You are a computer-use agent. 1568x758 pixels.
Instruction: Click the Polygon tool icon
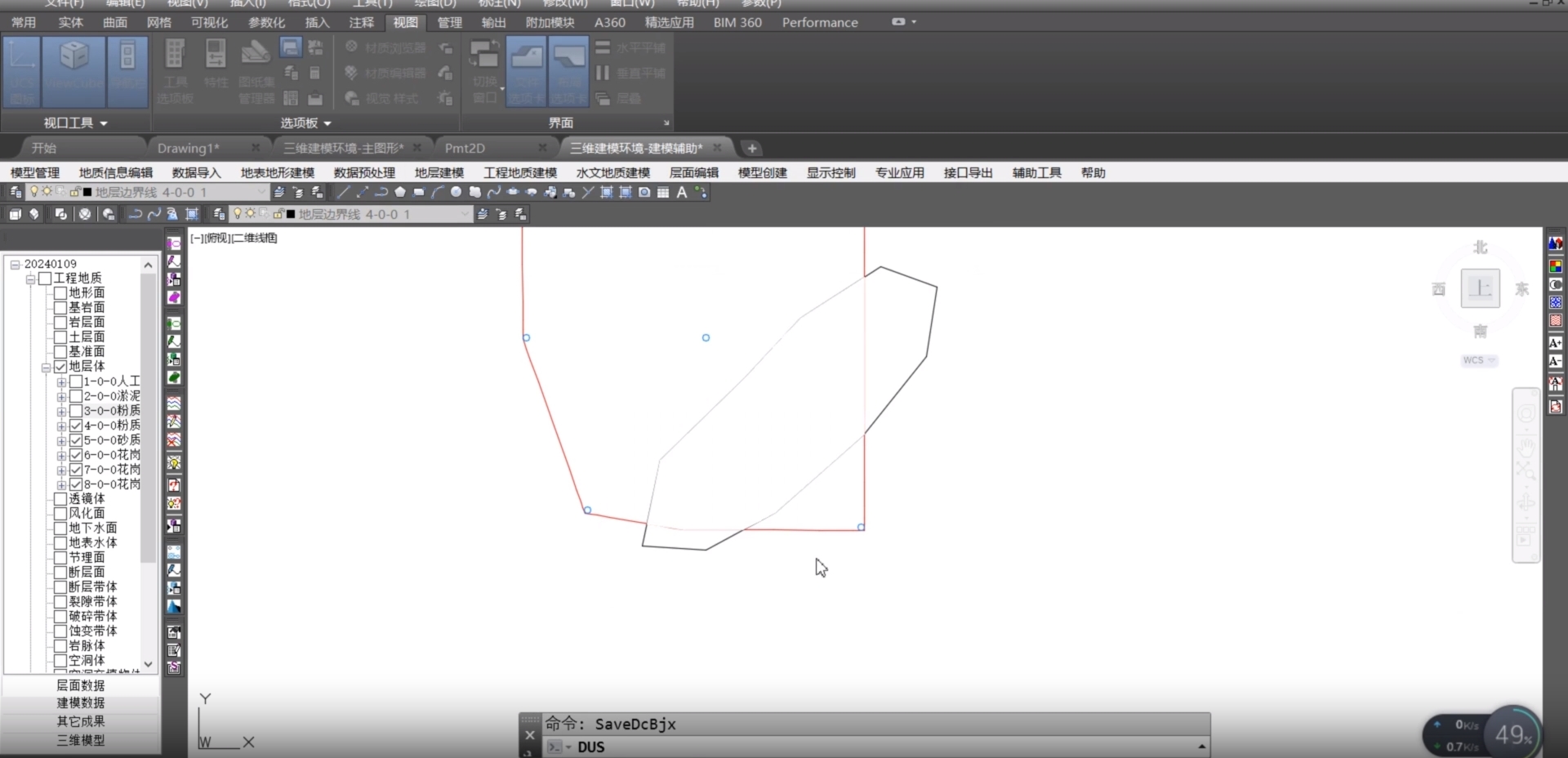coord(400,193)
